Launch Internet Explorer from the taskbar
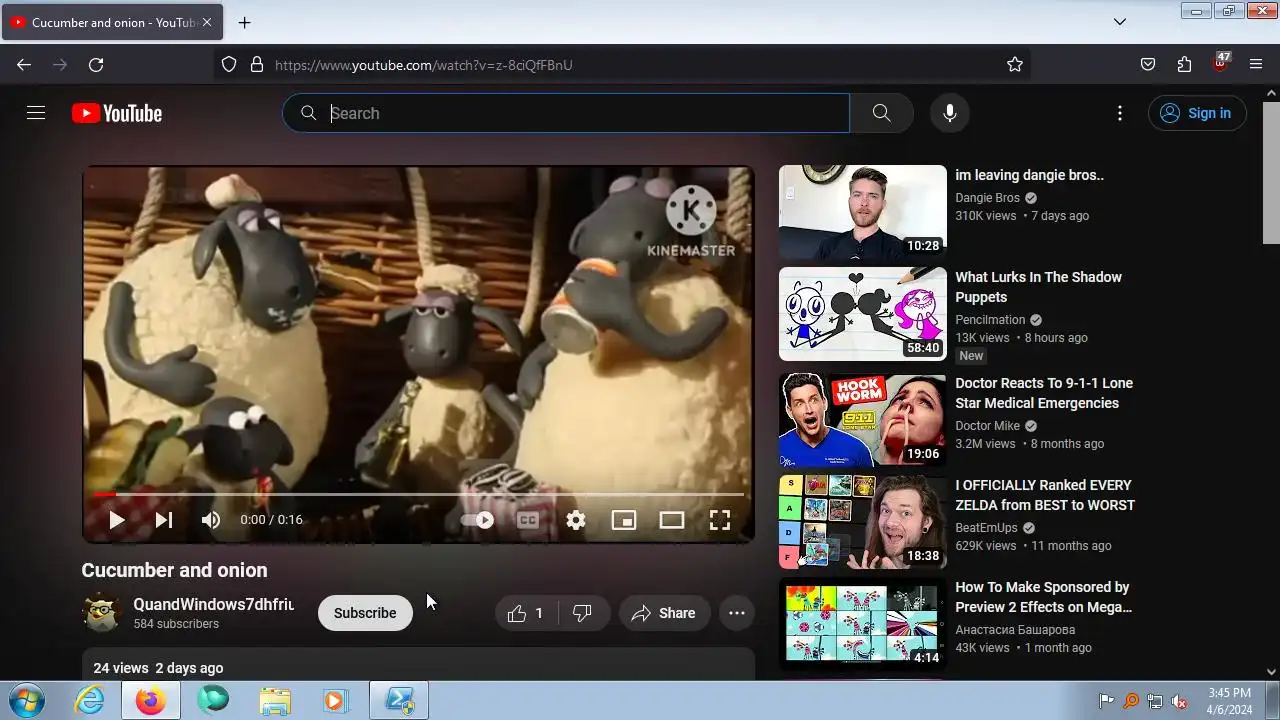Viewport: 1280px width, 720px height. [x=90, y=701]
